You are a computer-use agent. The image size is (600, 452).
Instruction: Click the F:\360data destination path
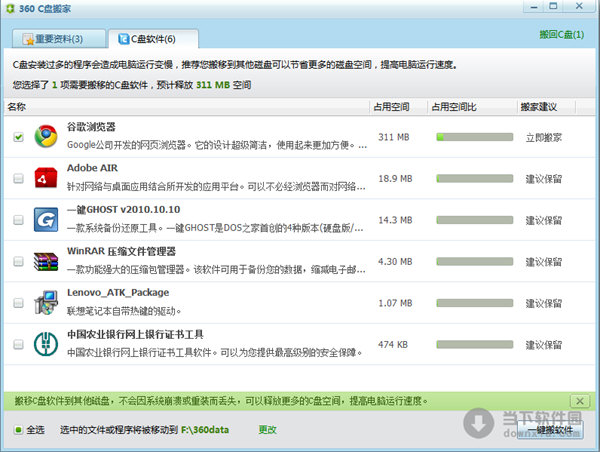pyautogui.click(x=205, y=430)
